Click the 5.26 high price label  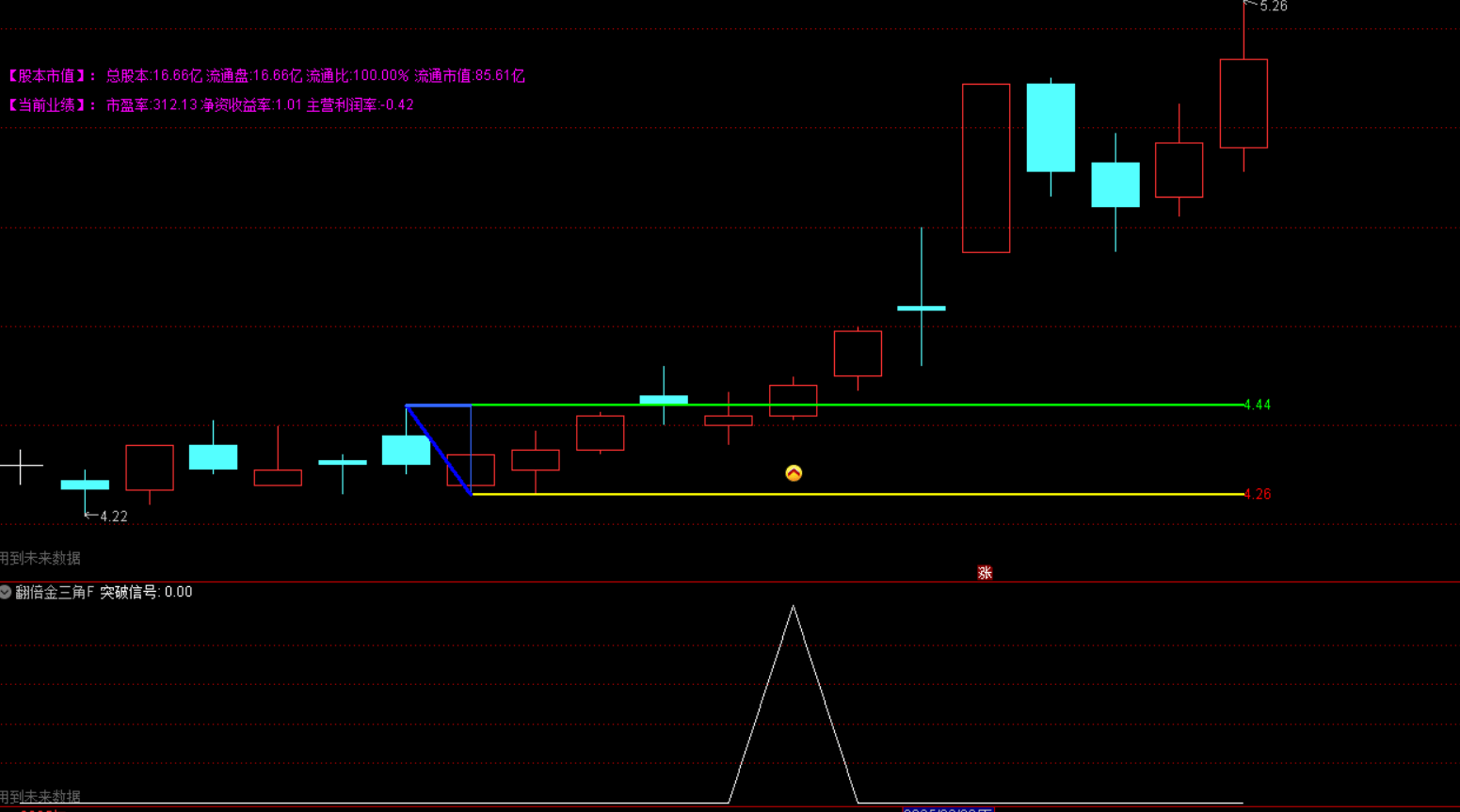[x=1273, y=7]
